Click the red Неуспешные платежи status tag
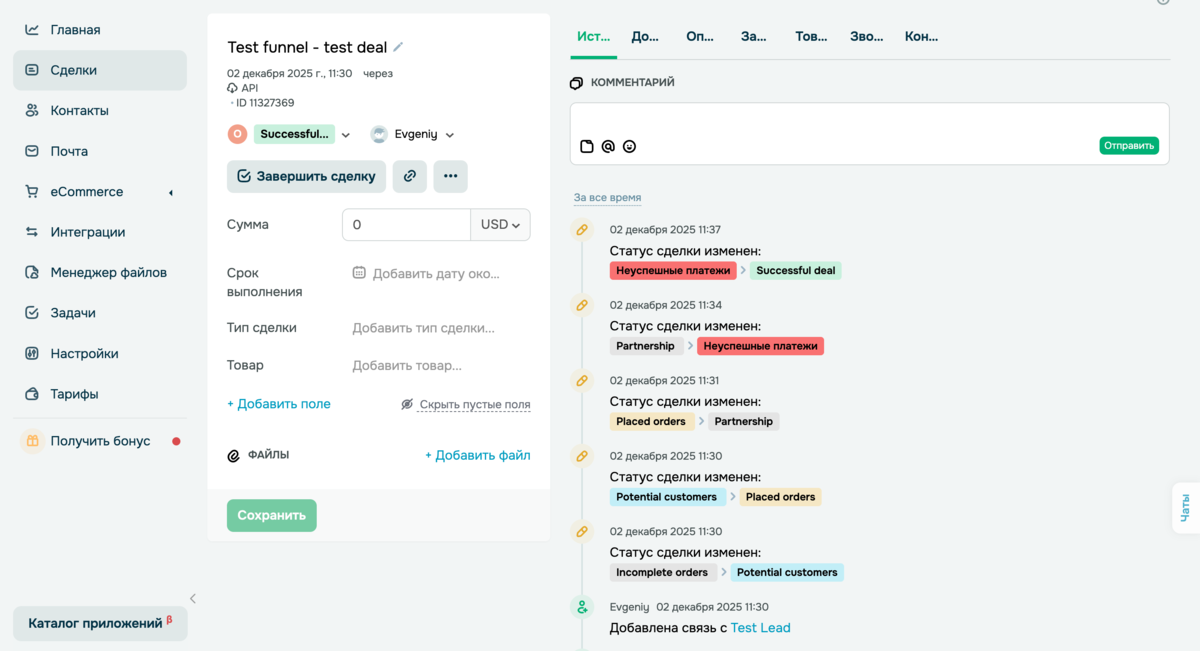 point(672,270)
